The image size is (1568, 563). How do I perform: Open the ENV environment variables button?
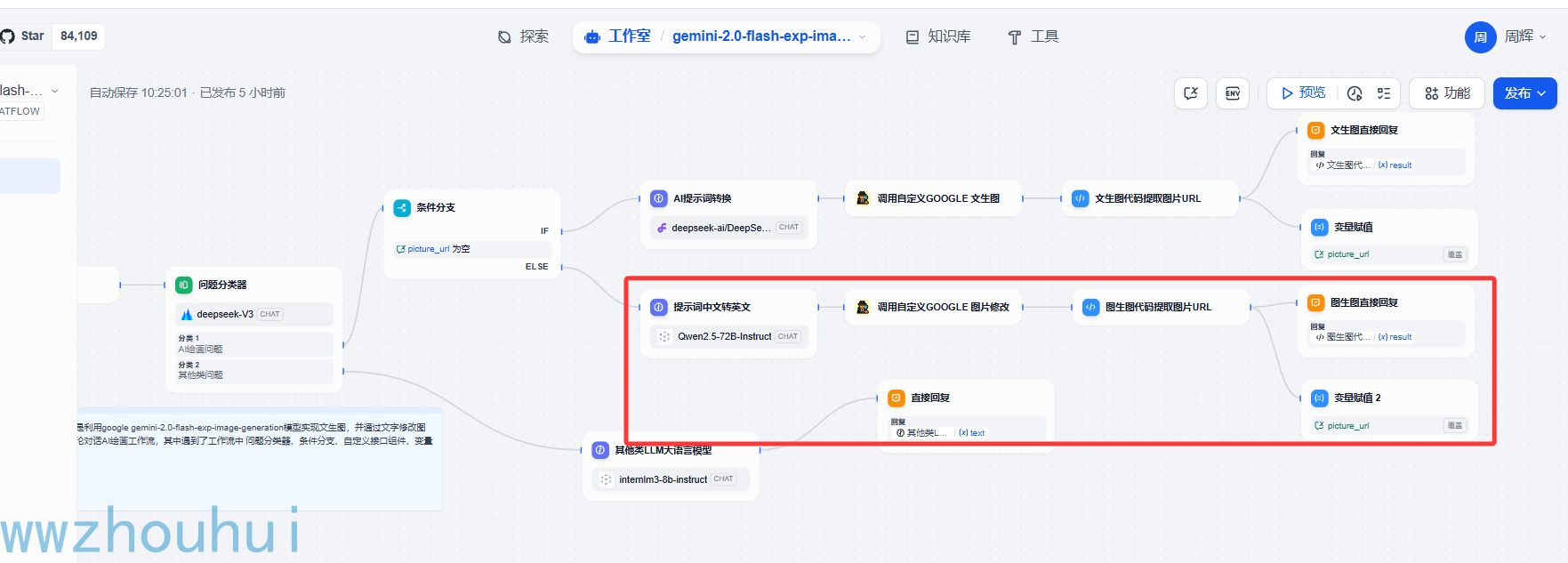[x=1233, y=93]
